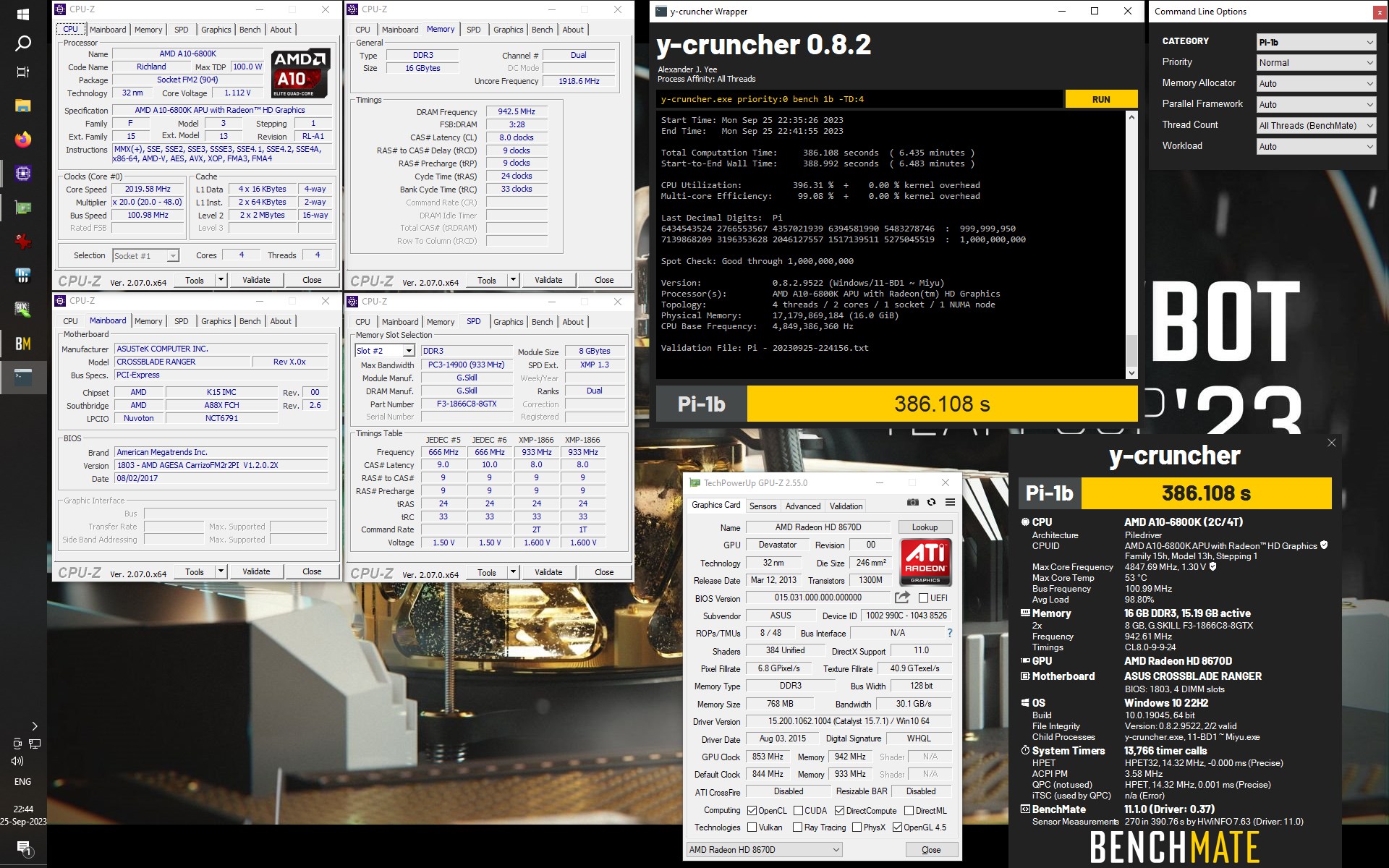Open the Slot #2 dropdown in CPU-Z SPD

pos(385,351)
